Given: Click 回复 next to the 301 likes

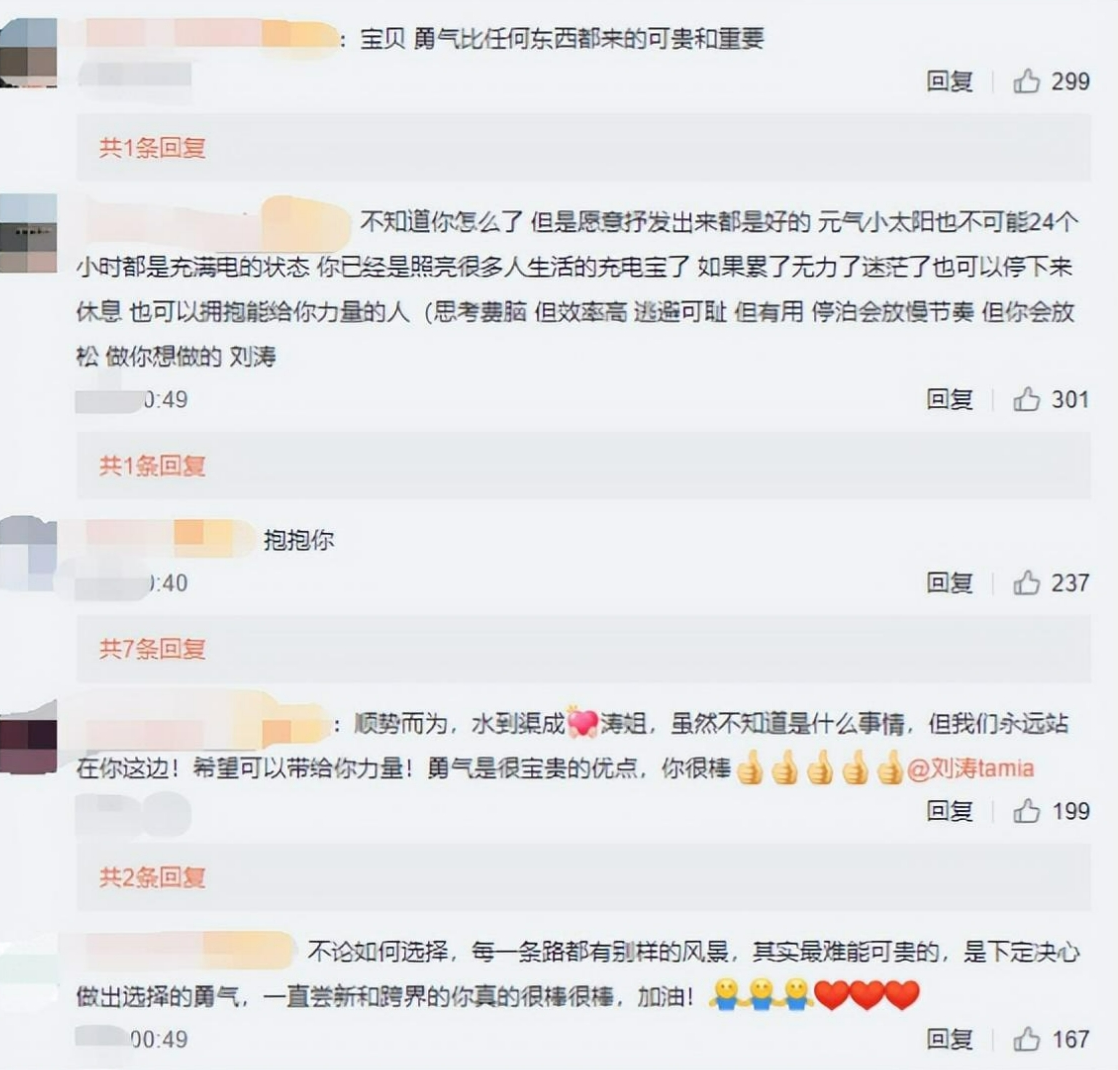Looking at the screenshot, I should 950,399.
